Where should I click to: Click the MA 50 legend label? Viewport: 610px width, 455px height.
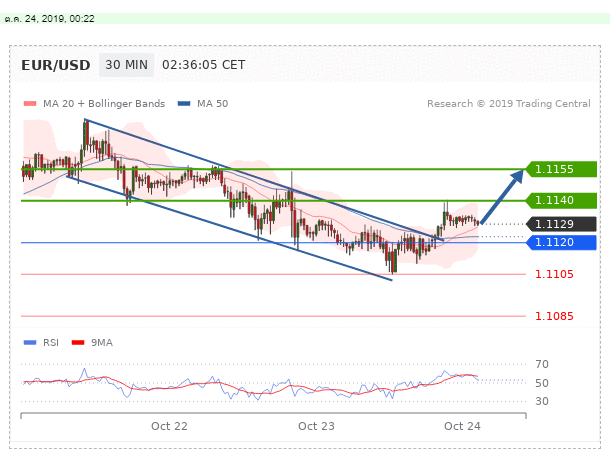[x=212, y=103]
